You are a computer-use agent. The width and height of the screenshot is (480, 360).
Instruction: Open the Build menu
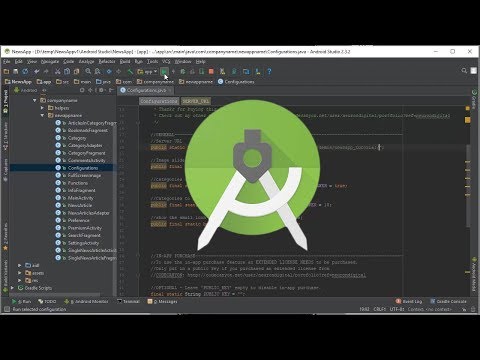point(125,62)
